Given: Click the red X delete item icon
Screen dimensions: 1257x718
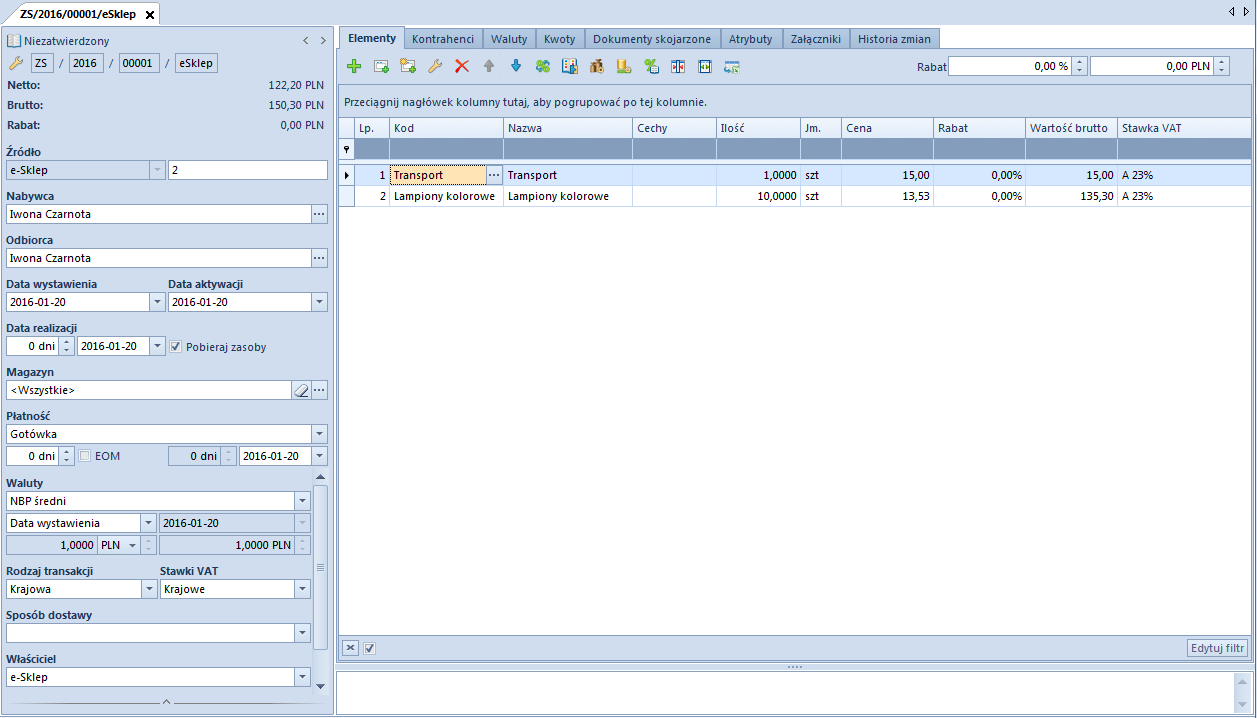Looking at the screenshot, I should coord(462,66).
